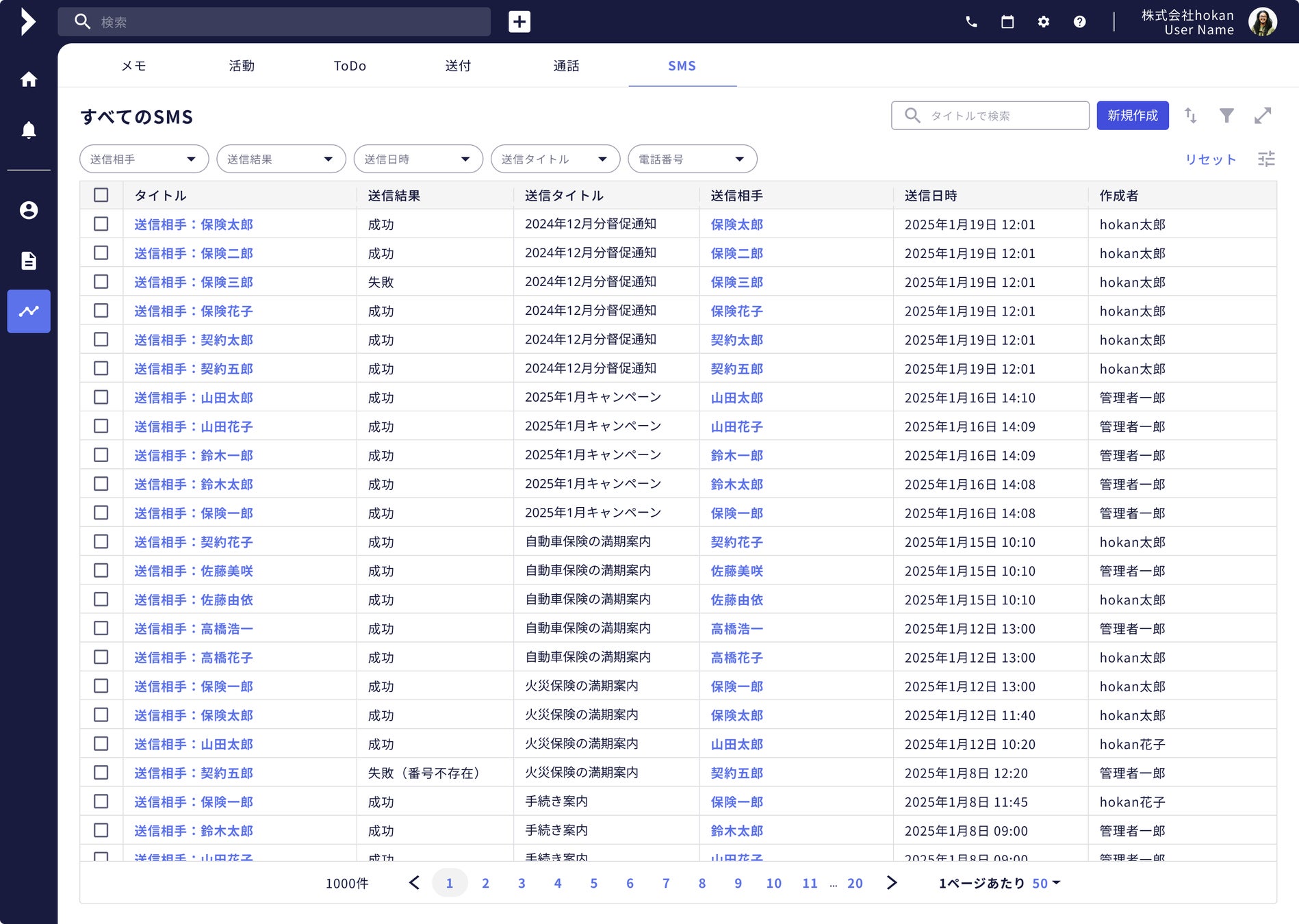Open the phone call icon in header

[x=971, y=22]
